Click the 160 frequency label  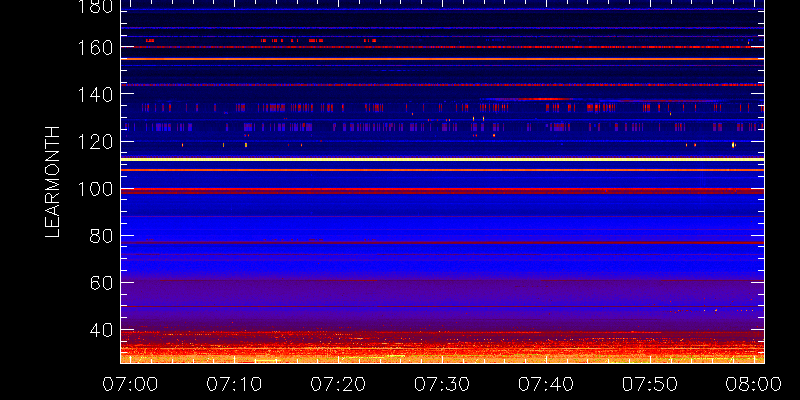pyautogui.click(x=95, y=47)
